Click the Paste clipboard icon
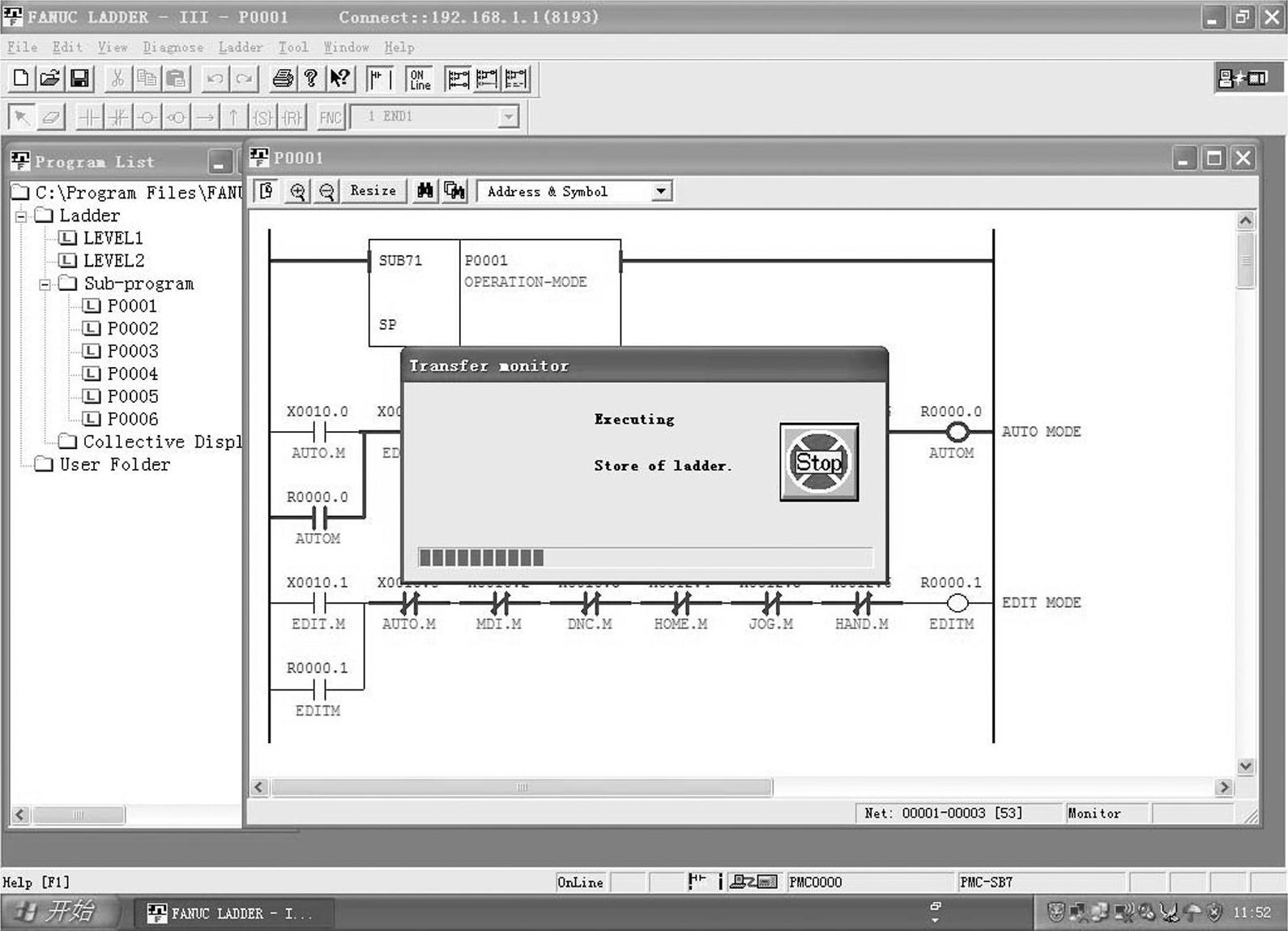 coord(176,79)
